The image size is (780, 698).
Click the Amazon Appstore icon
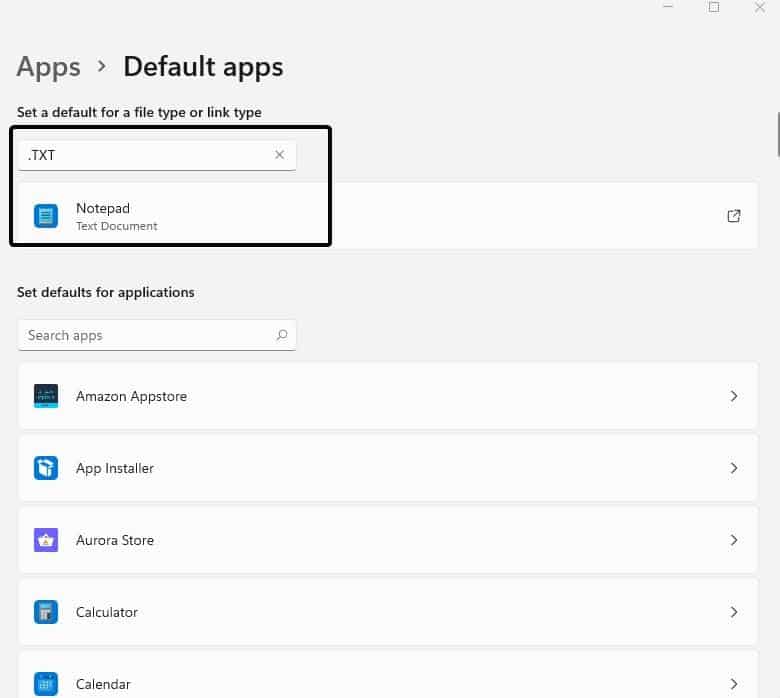[x=46, y=396]
